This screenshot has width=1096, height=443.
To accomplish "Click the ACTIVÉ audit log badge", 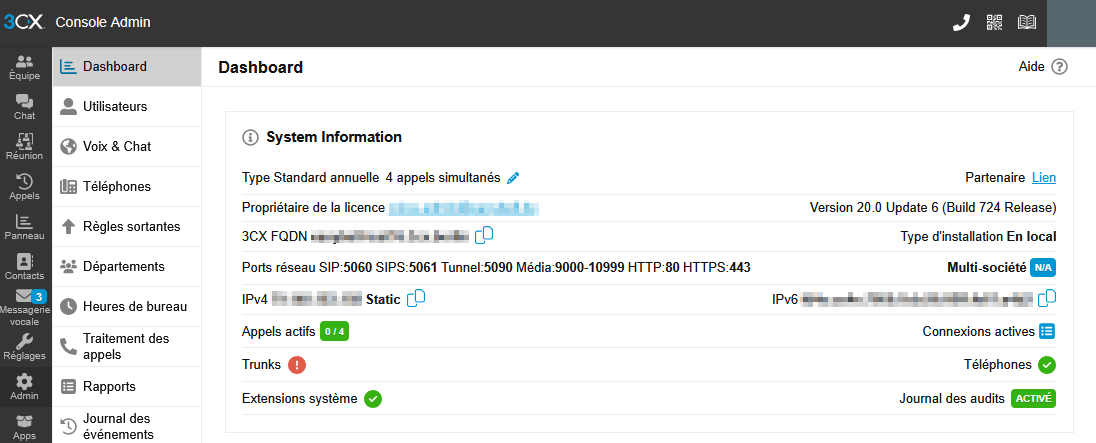I will [1033, 399].
